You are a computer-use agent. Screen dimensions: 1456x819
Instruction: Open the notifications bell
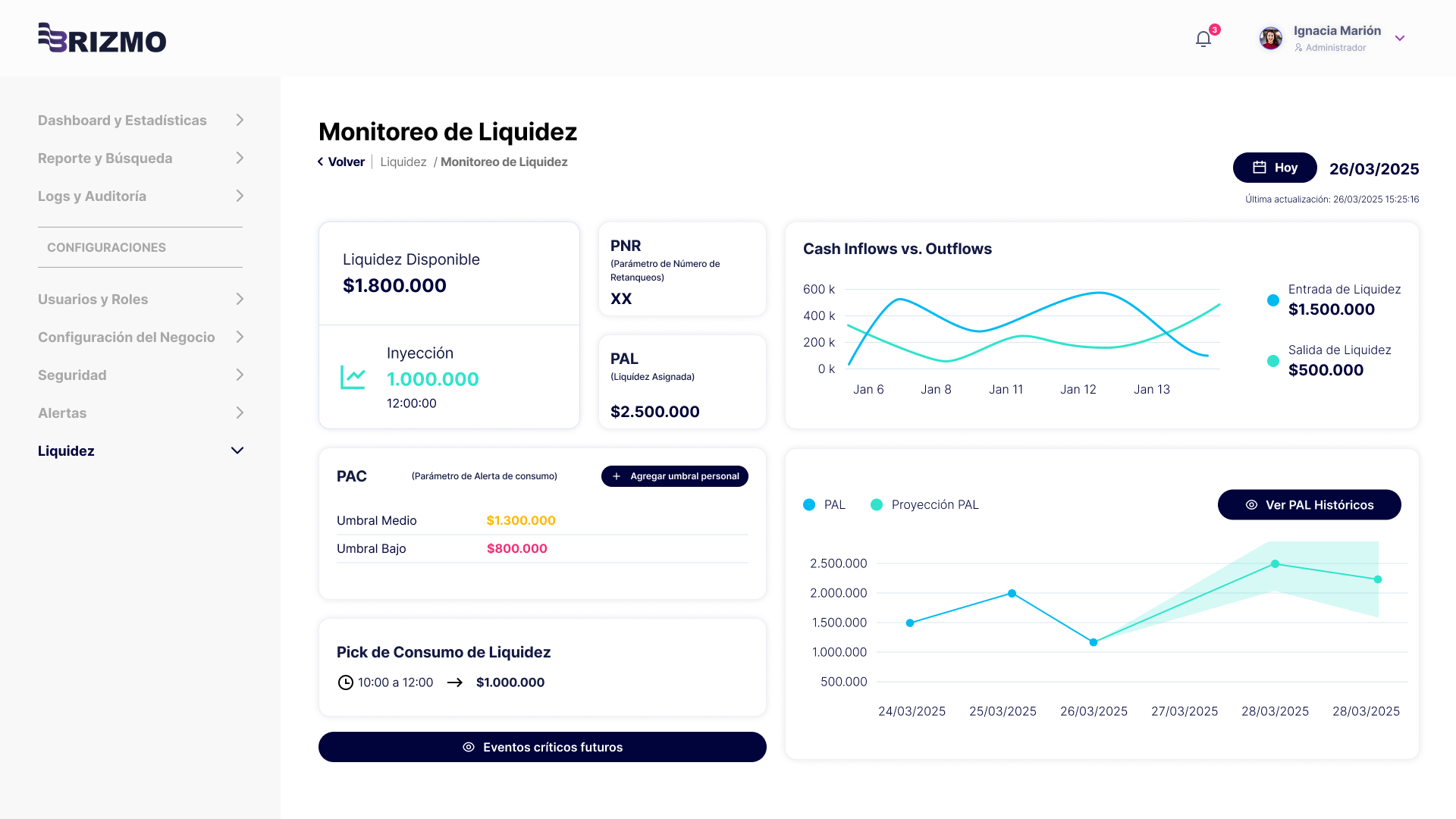click(1203, 39)
